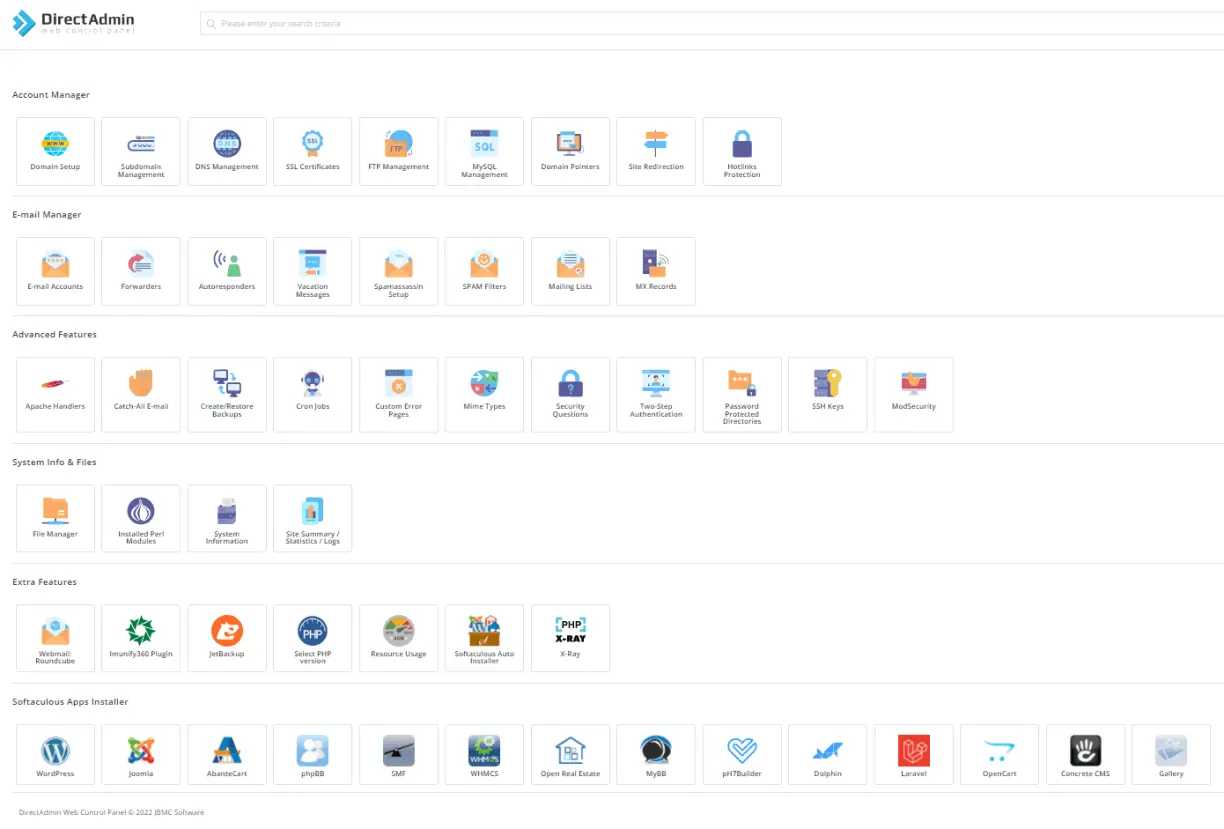Open E-mail Accounts
The height and width of the screenshot is (829, 1224).
click(55, 271)
